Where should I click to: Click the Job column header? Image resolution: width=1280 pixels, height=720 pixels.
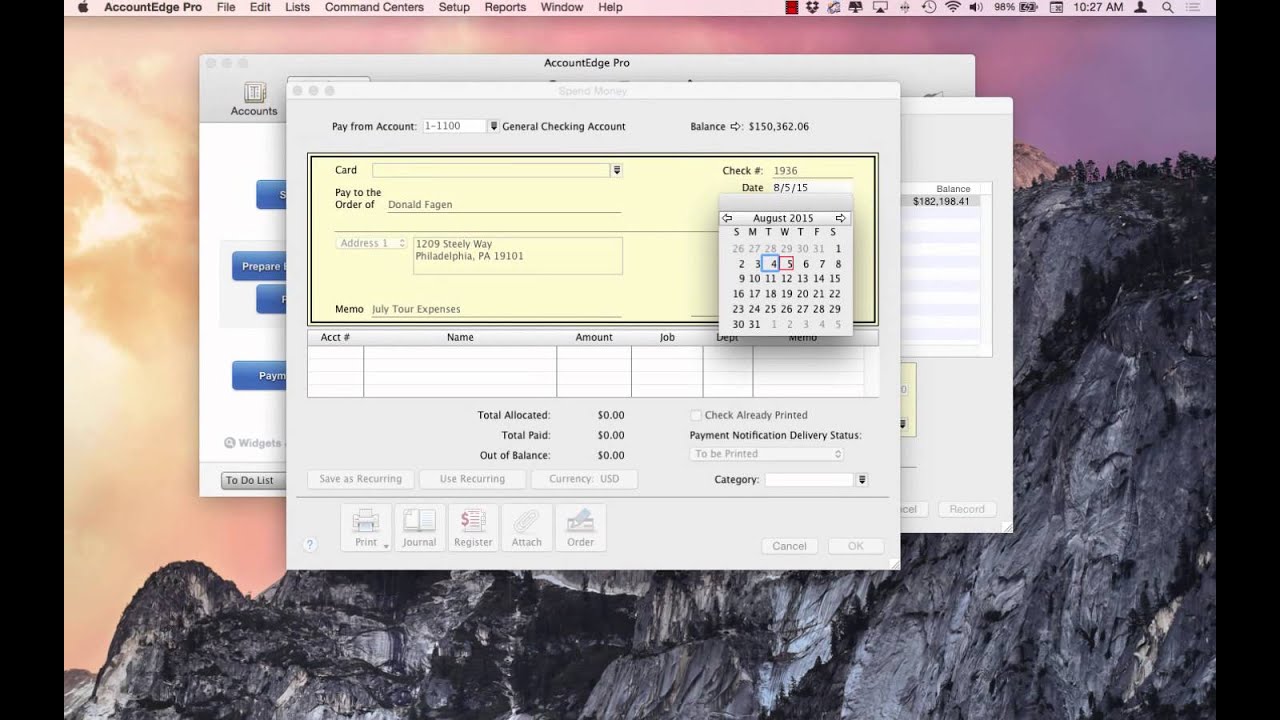[x=667, y=338]
